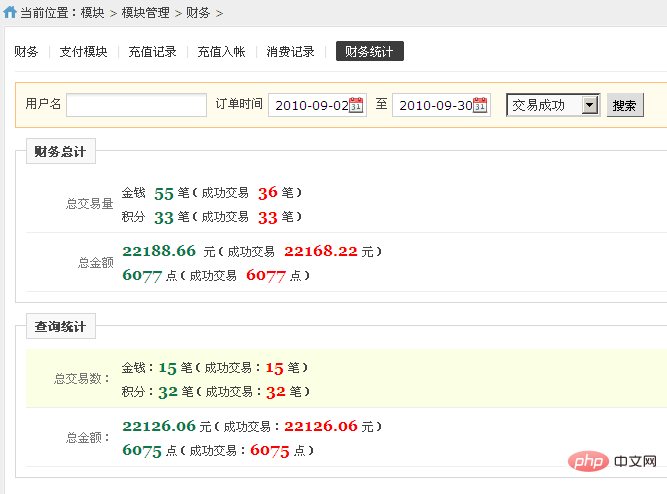This screenshot has width=667, height=494.
Task: Open the 消费记录 tab
Action: (x=290, y=51)
